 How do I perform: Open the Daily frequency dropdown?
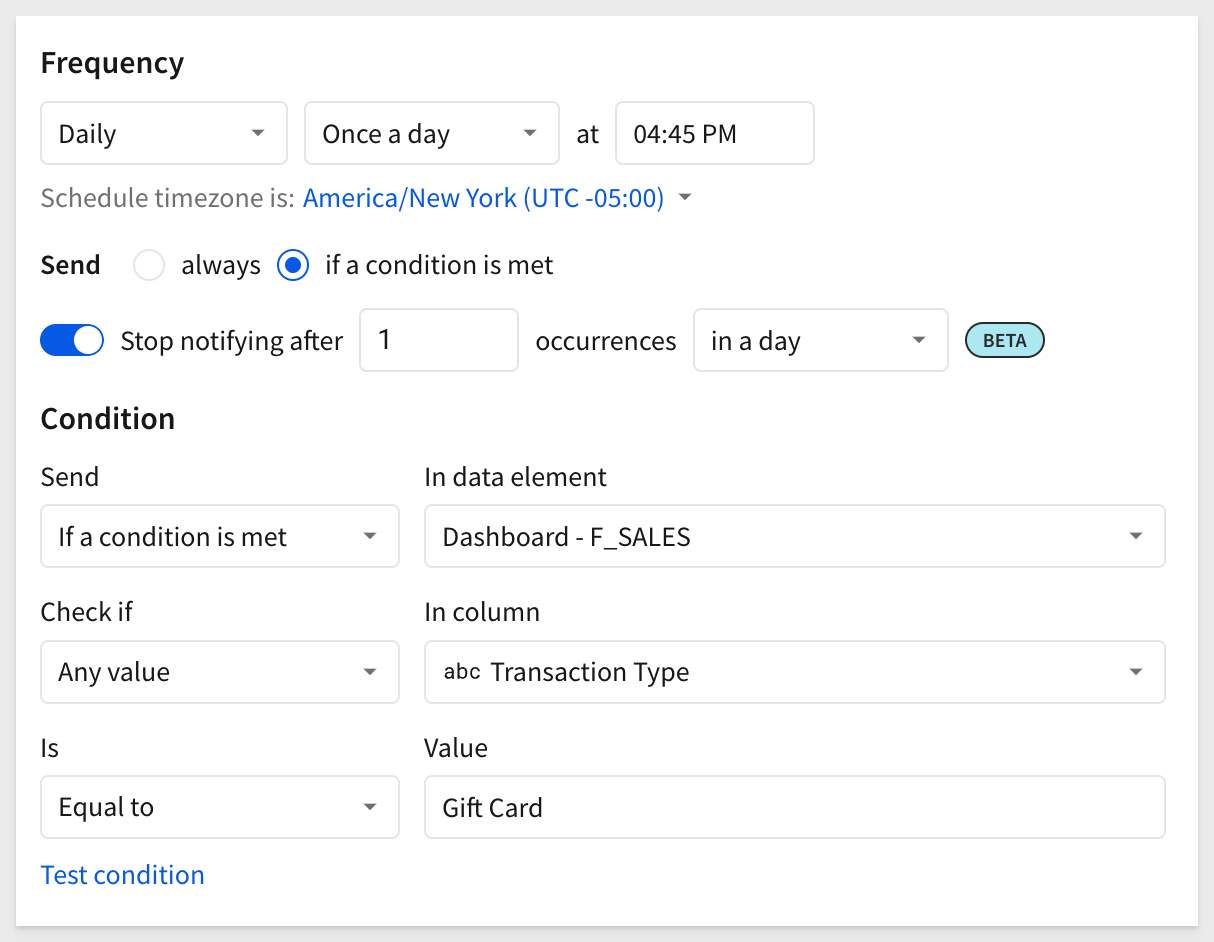(164, 133)
